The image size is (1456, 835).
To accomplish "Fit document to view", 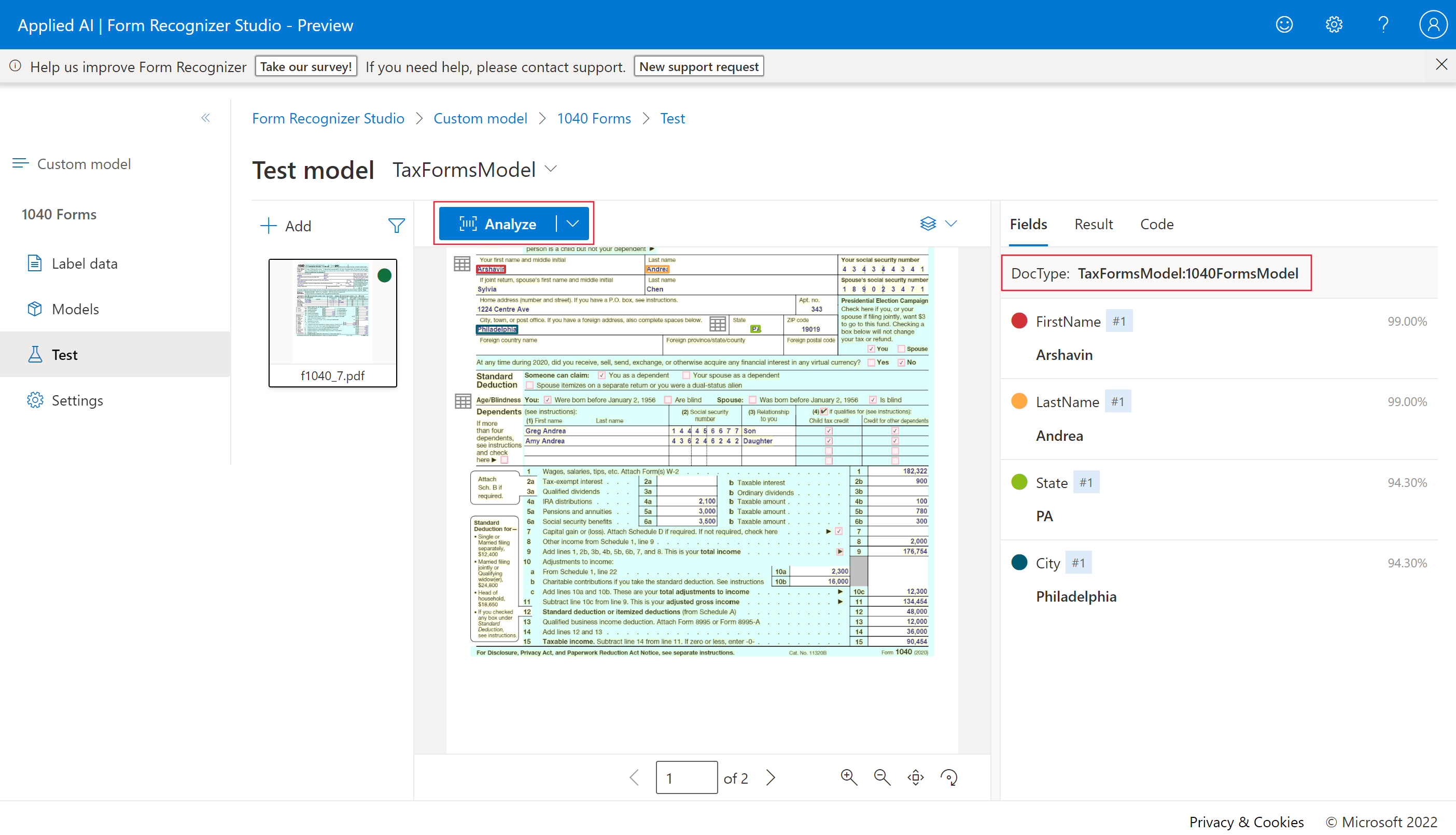I will tap(916, 777).
